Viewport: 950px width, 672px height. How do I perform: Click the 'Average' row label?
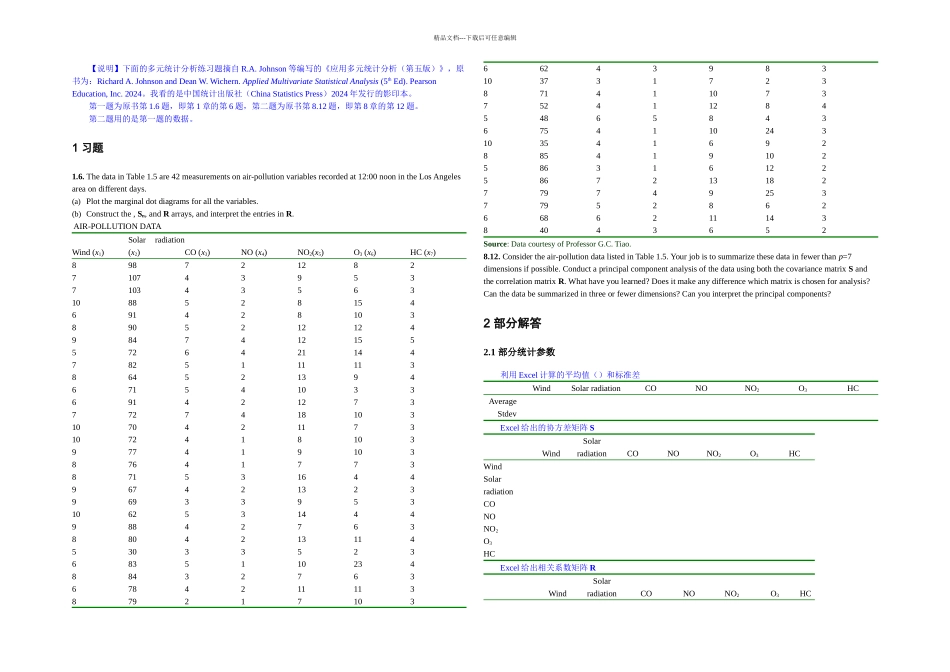coord(502,402)
